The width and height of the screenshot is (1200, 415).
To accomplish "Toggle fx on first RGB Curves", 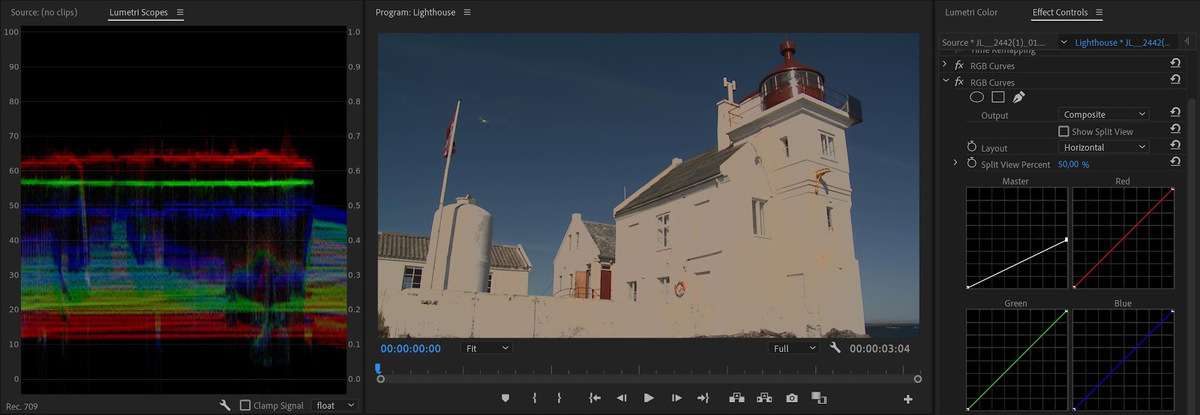I will tap(960, 66).
